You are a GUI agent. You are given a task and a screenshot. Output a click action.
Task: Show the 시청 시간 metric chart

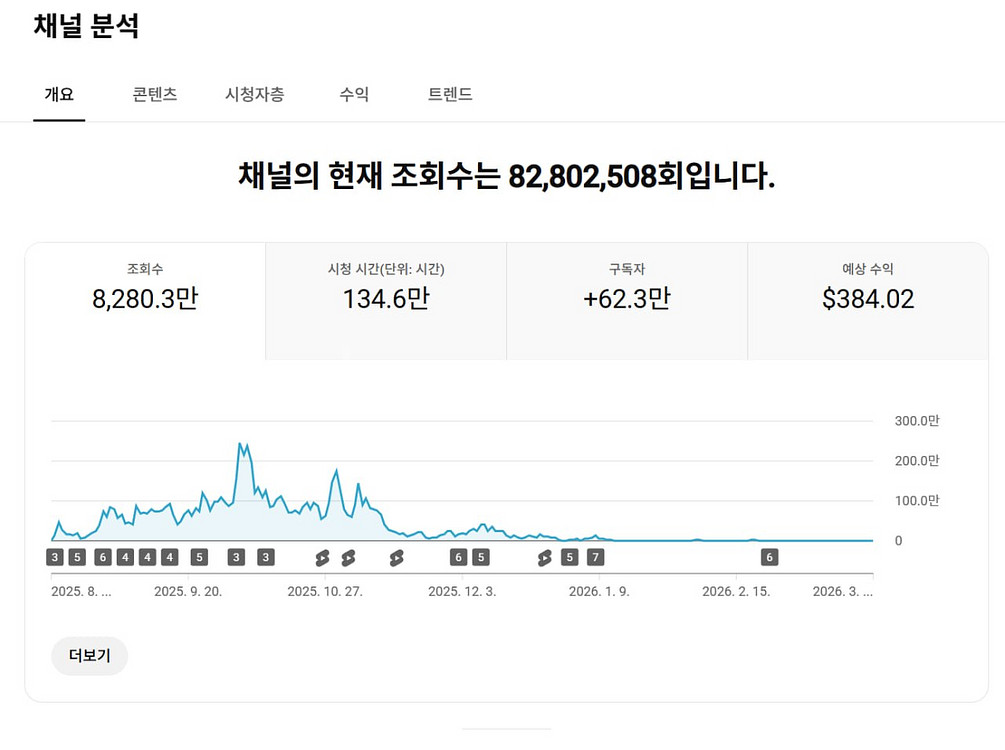pos(386,300)
